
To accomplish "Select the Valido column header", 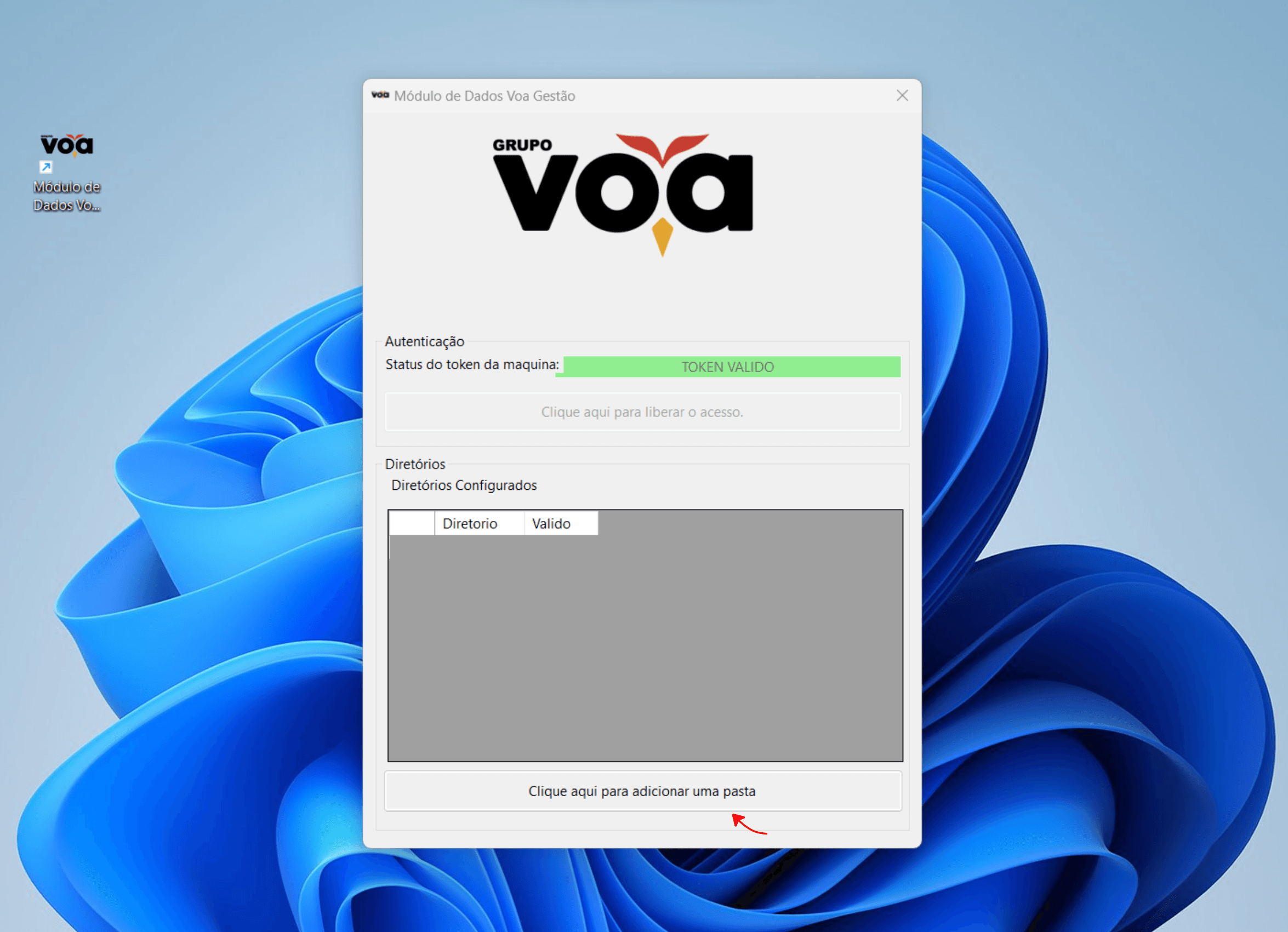I will coord(561,523).
